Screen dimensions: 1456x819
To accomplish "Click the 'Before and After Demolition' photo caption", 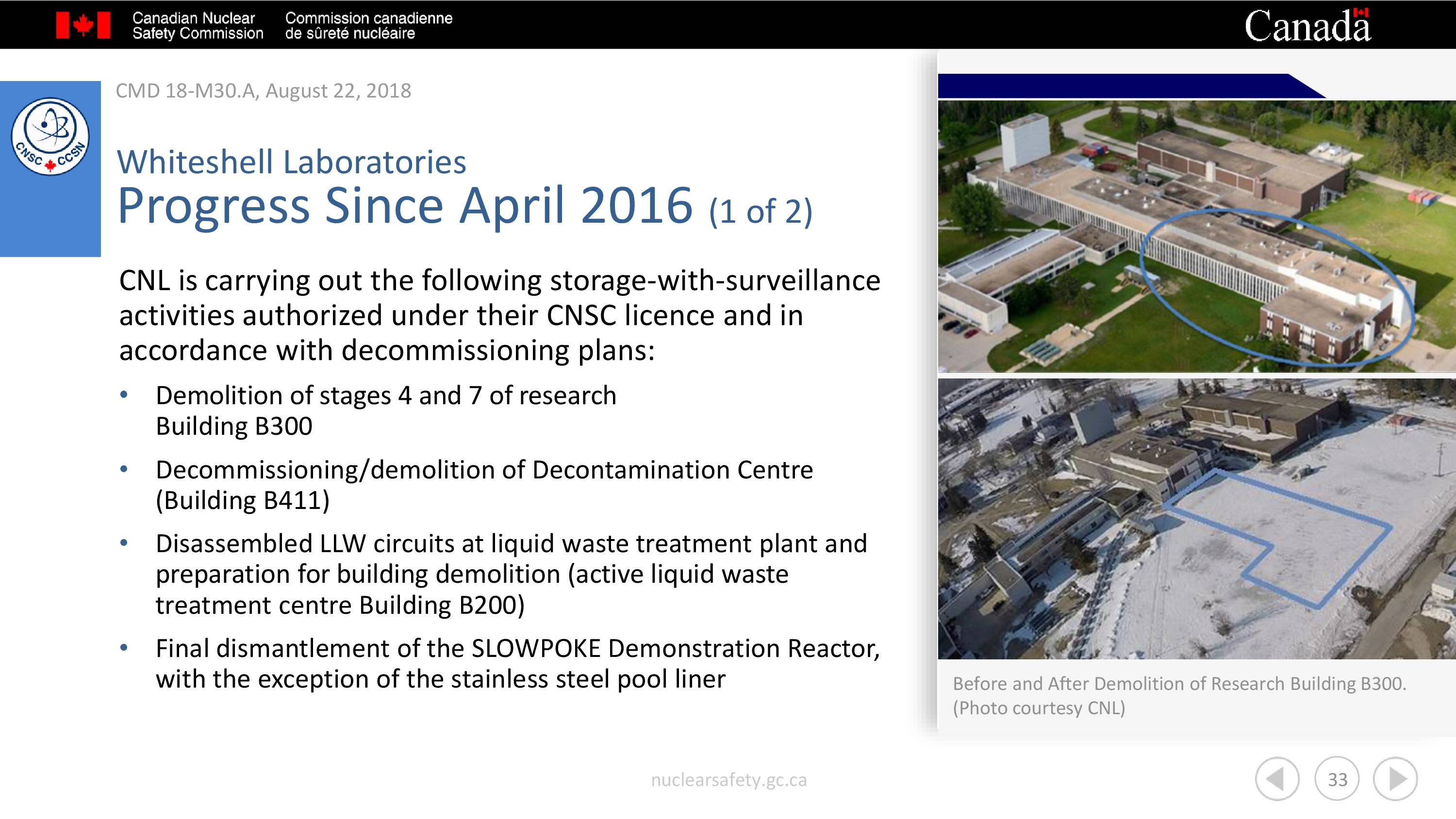I will (x=1179, y=696).
